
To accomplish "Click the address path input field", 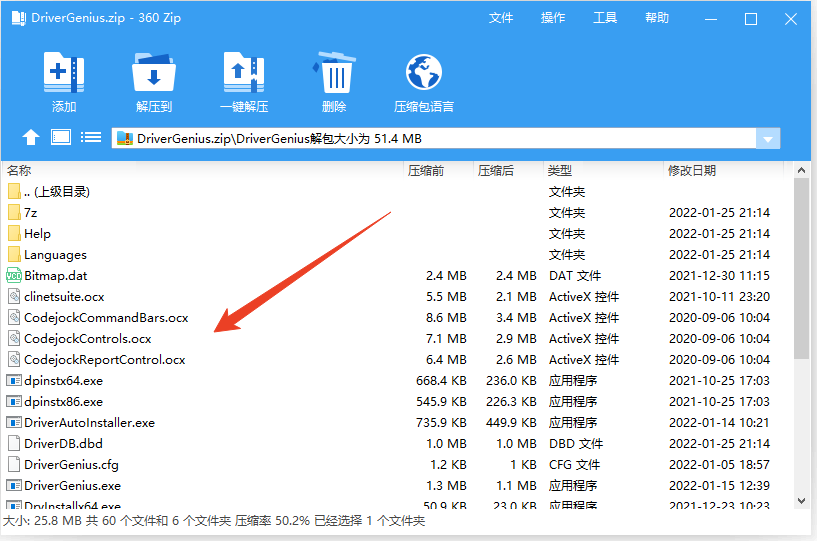I will (440, 139).
